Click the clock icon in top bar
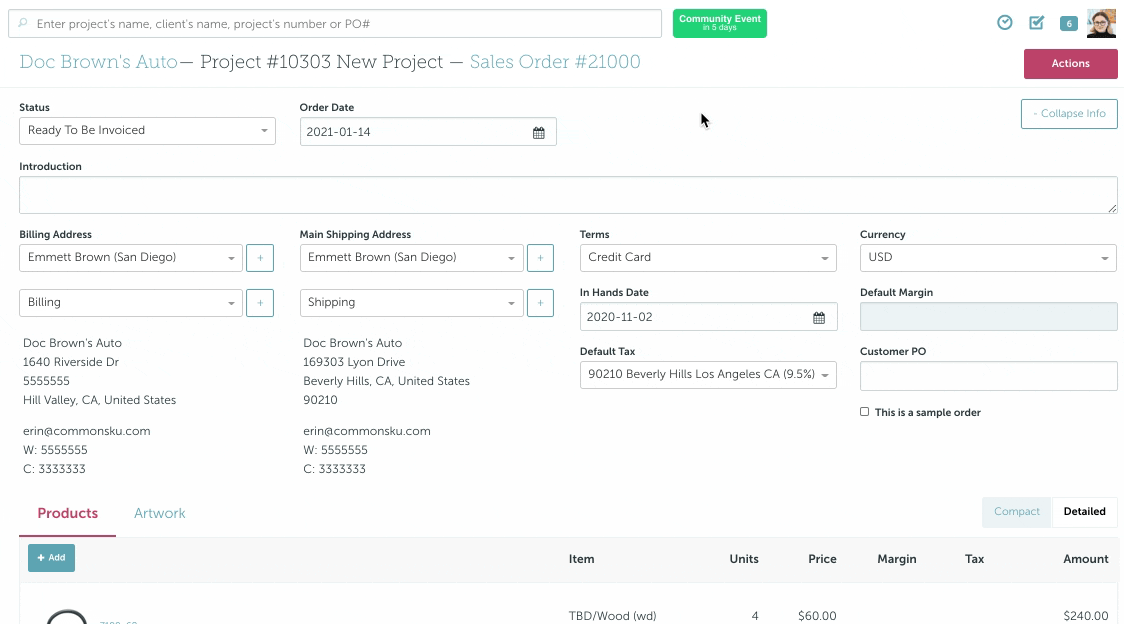1124x624 pixels. pyautogui.click(x=1004, y=23)
